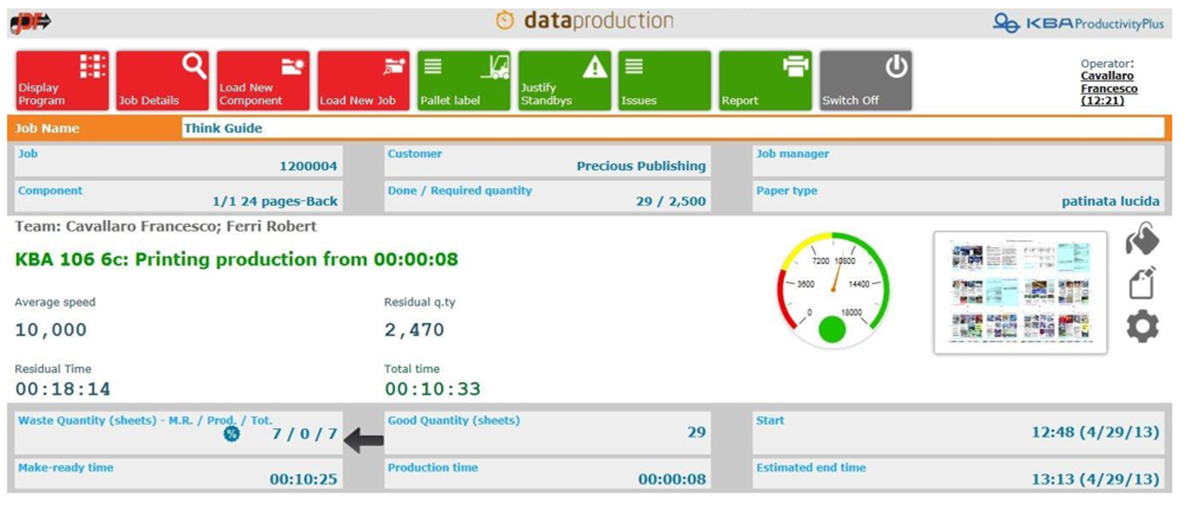1197x510 pixels.
Task: Open Justify Standbys warning tile
Action: tap(564, 81)
